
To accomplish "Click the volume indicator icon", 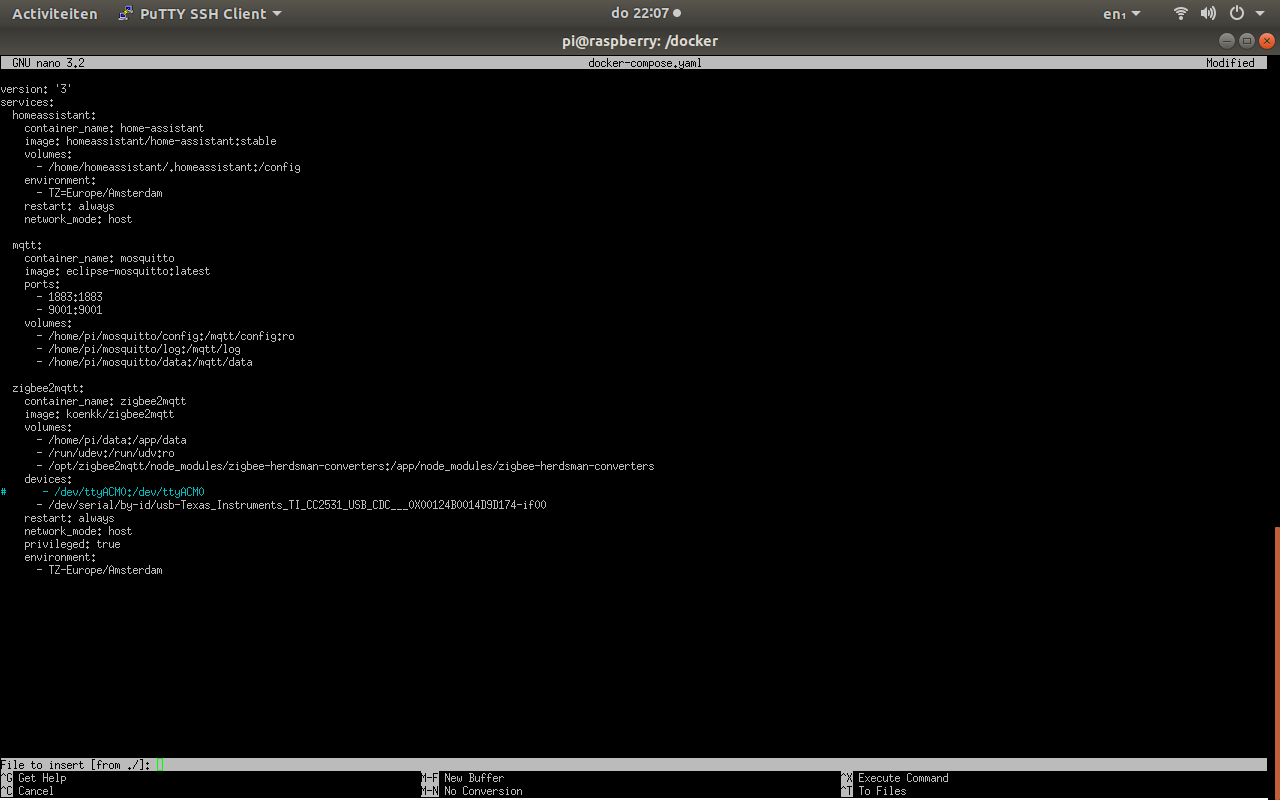I will pos(1208,13).
